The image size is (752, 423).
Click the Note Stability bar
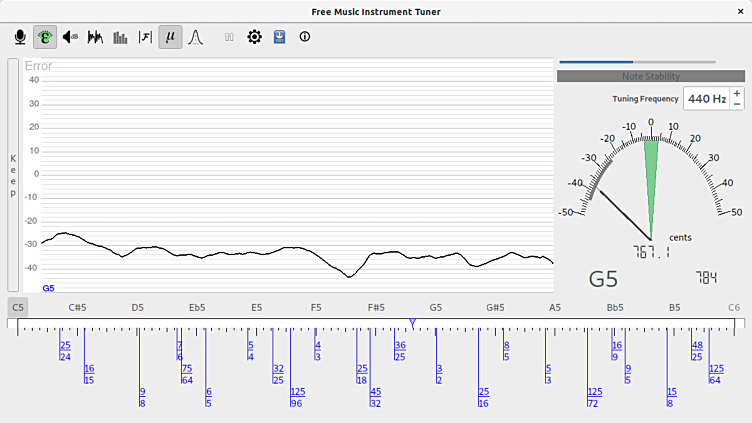[x=650, y=76]
